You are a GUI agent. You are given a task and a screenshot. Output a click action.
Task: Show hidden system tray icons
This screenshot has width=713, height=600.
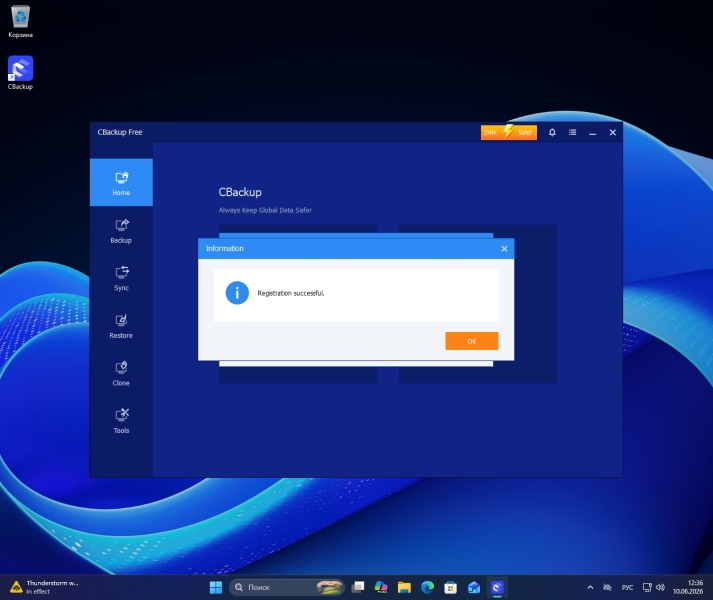(x=590, y=587)
